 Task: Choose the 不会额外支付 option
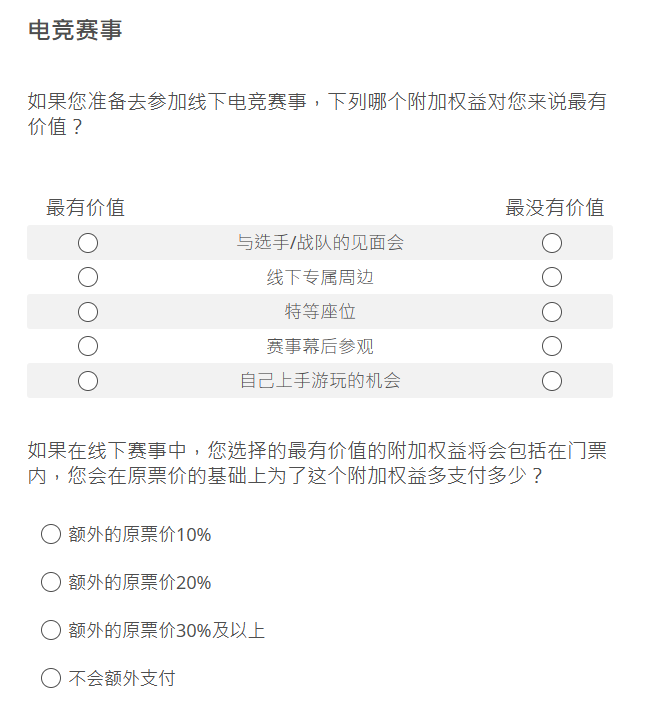point(51,678)
